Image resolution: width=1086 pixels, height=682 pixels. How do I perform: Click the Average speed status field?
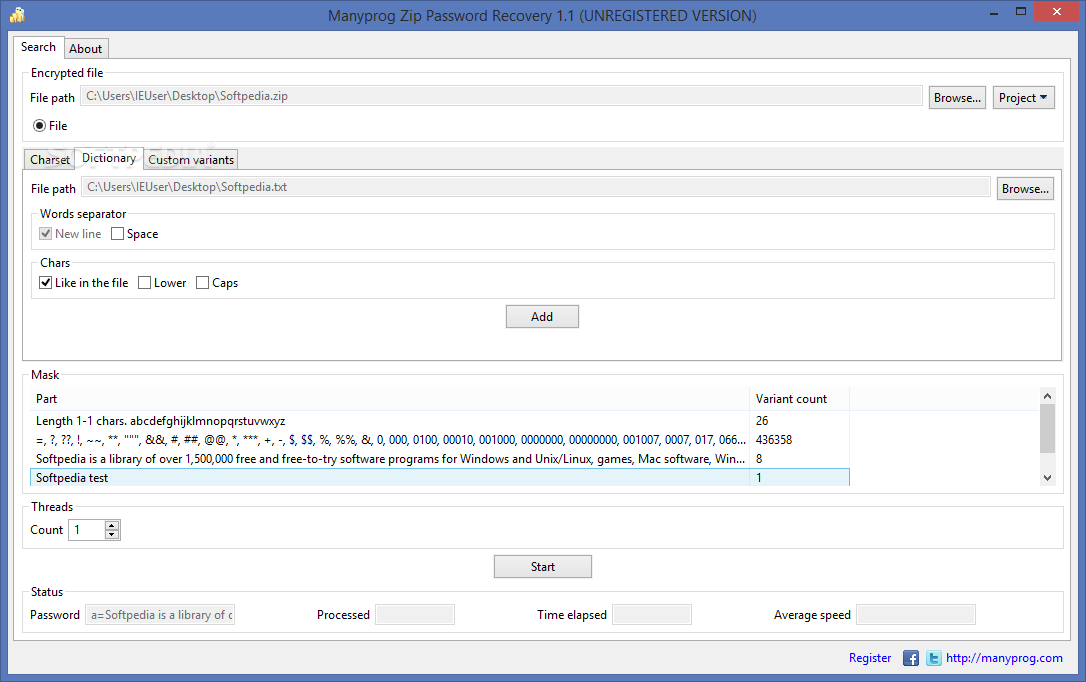916,615
